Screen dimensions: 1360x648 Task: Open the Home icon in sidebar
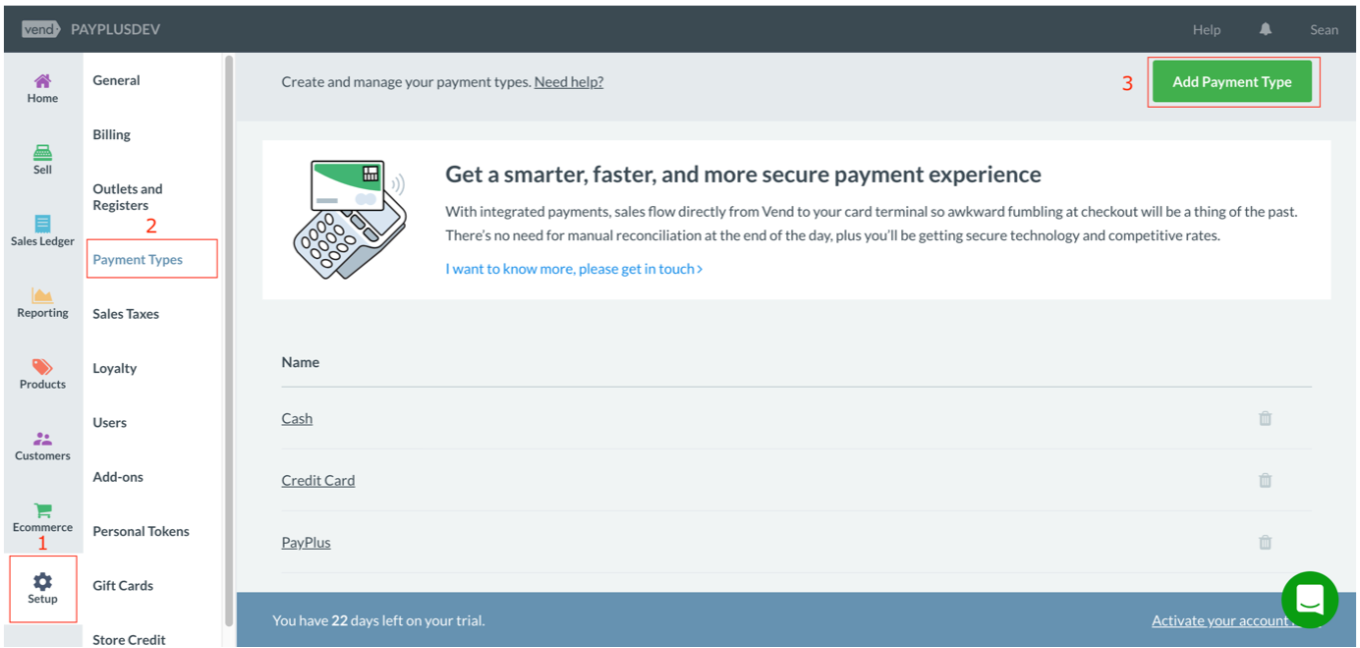coord(42,81)
